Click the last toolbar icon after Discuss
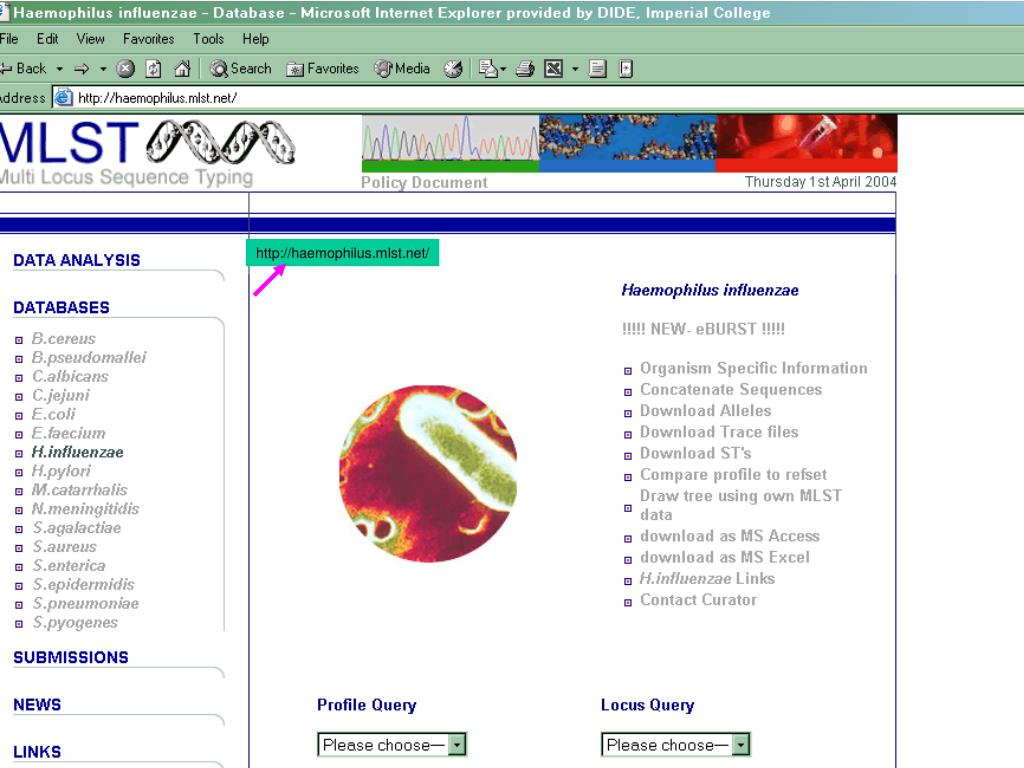The width and height of the screenshot is (1024, 768). (626, 69)
